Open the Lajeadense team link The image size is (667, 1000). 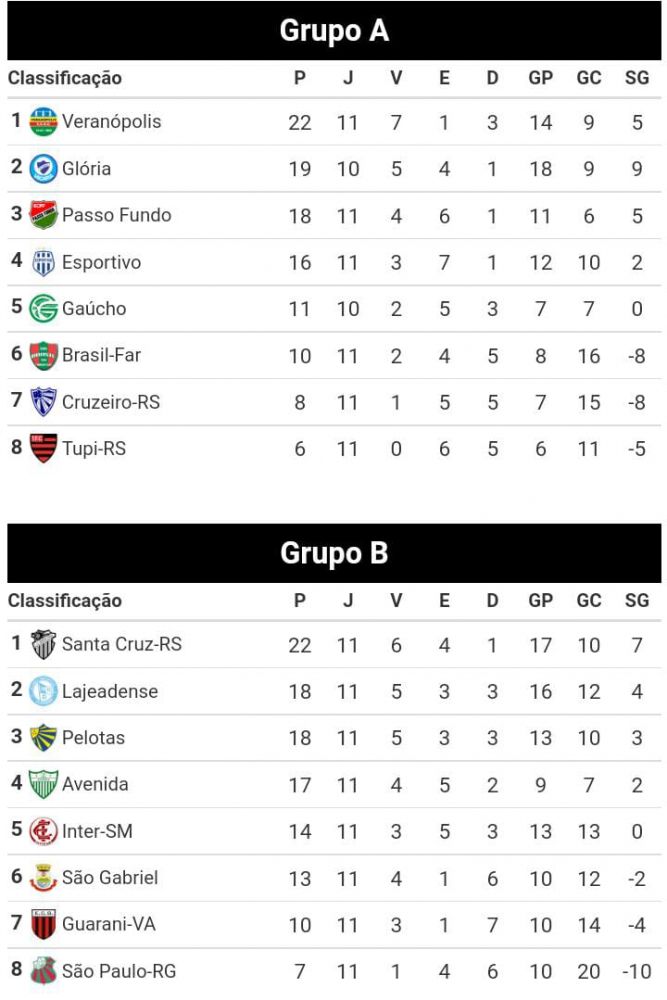[110, 691]
